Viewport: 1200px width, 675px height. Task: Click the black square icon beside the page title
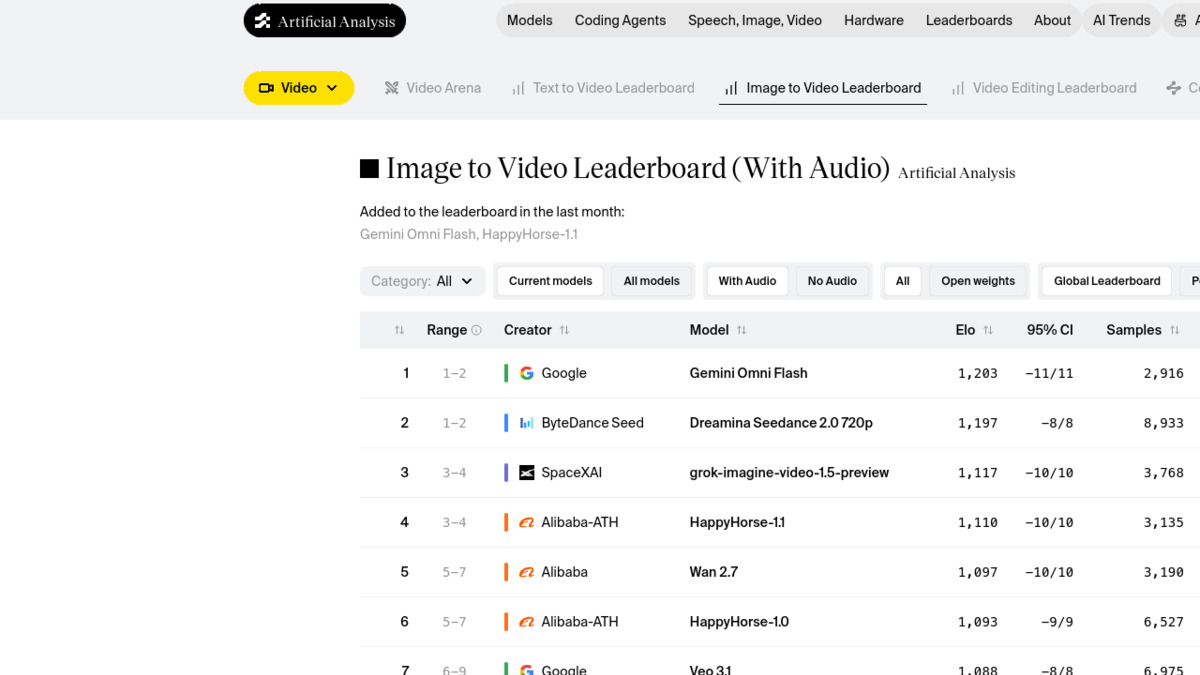click(x=369, y=169)
